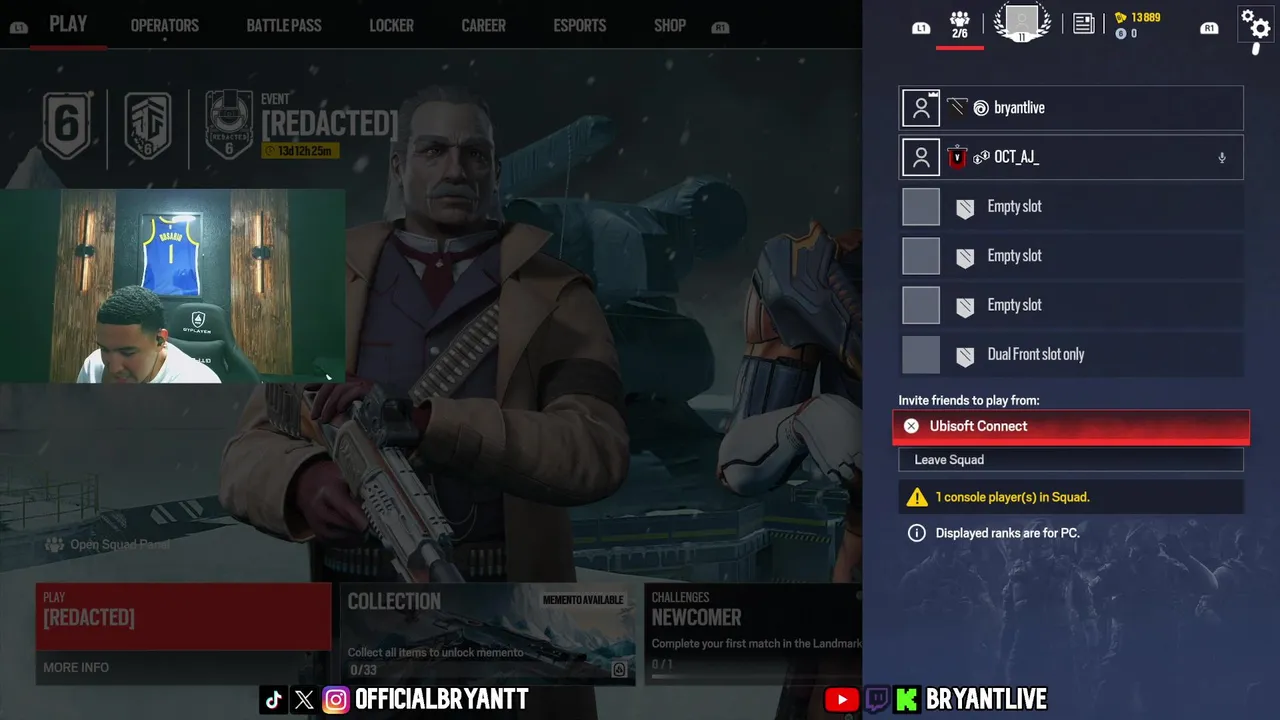Click the Siege Cup shield emblem

(x=147, y=125)
